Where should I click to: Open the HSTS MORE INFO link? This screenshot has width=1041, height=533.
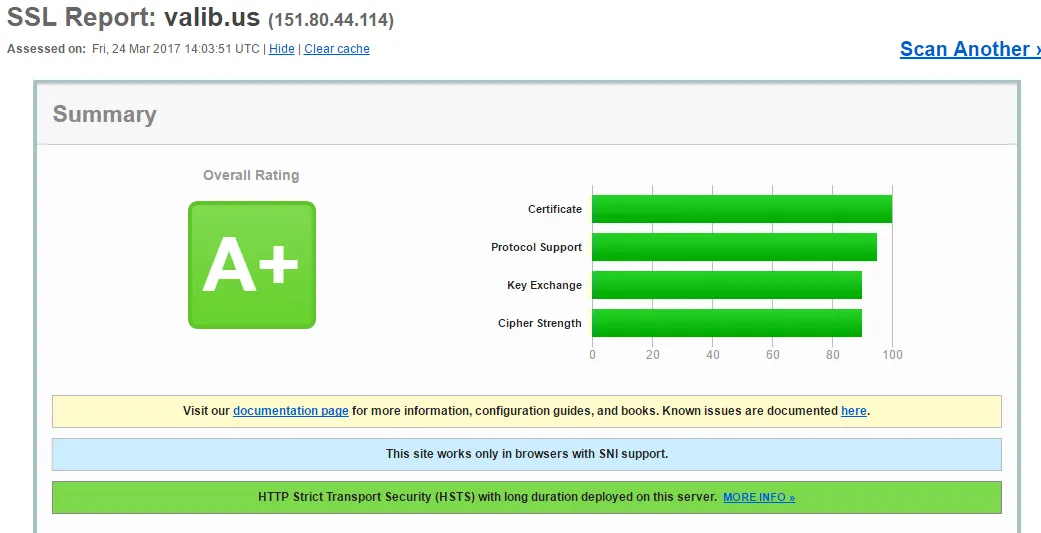759,497
